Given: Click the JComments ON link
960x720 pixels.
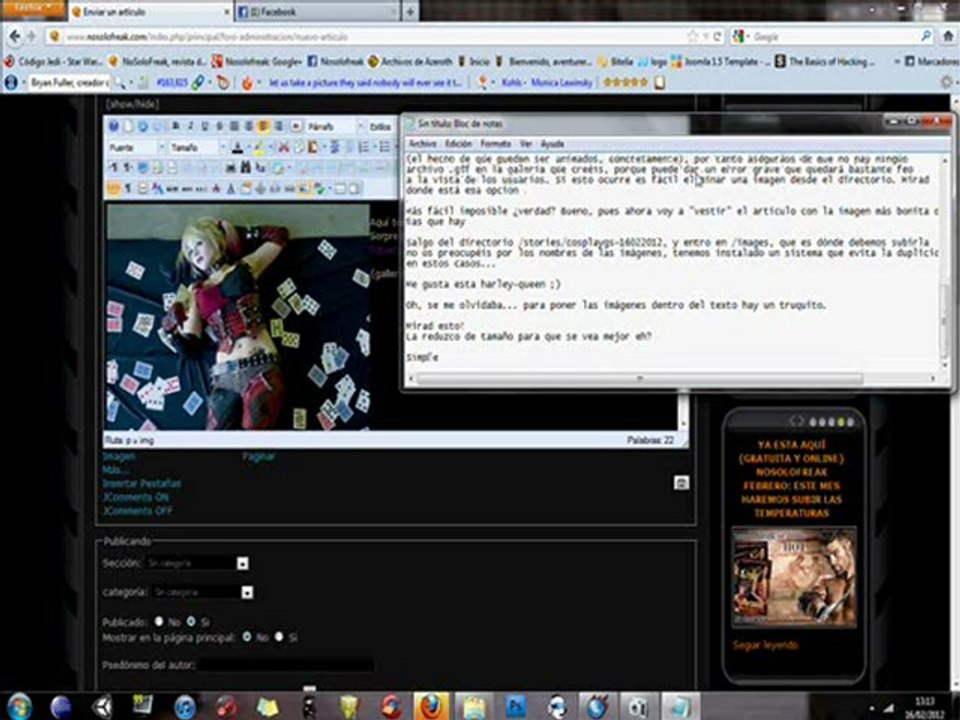Looking at the screenshot, I should pos(135,497).
